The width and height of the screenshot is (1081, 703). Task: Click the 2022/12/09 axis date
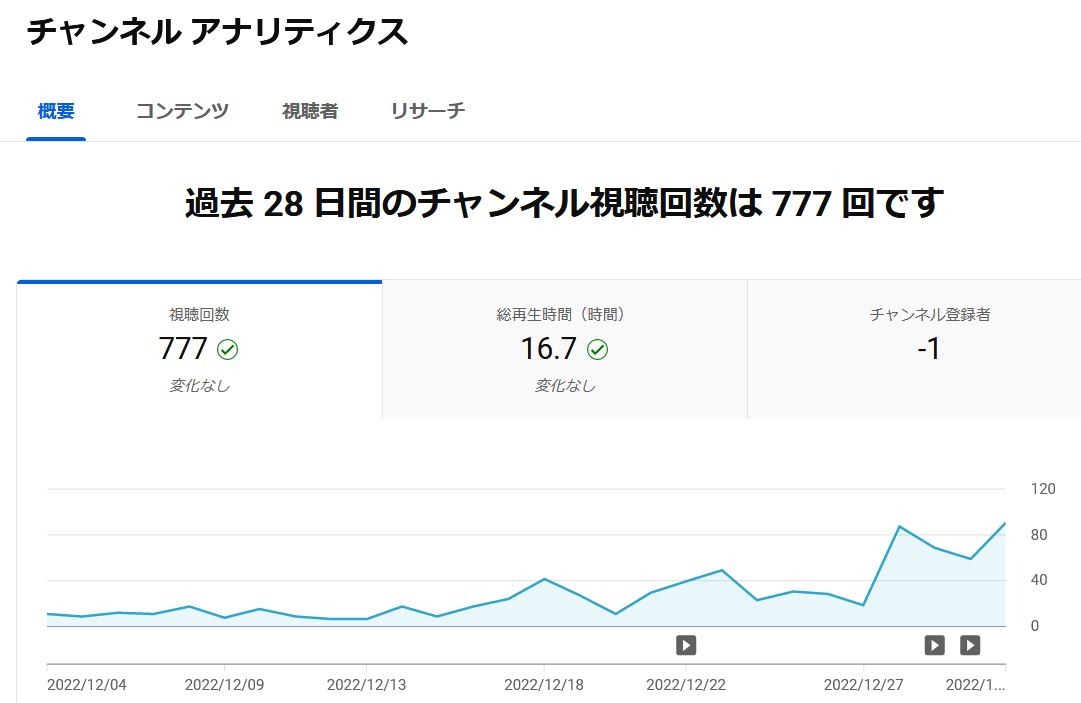tap(224, 685)
